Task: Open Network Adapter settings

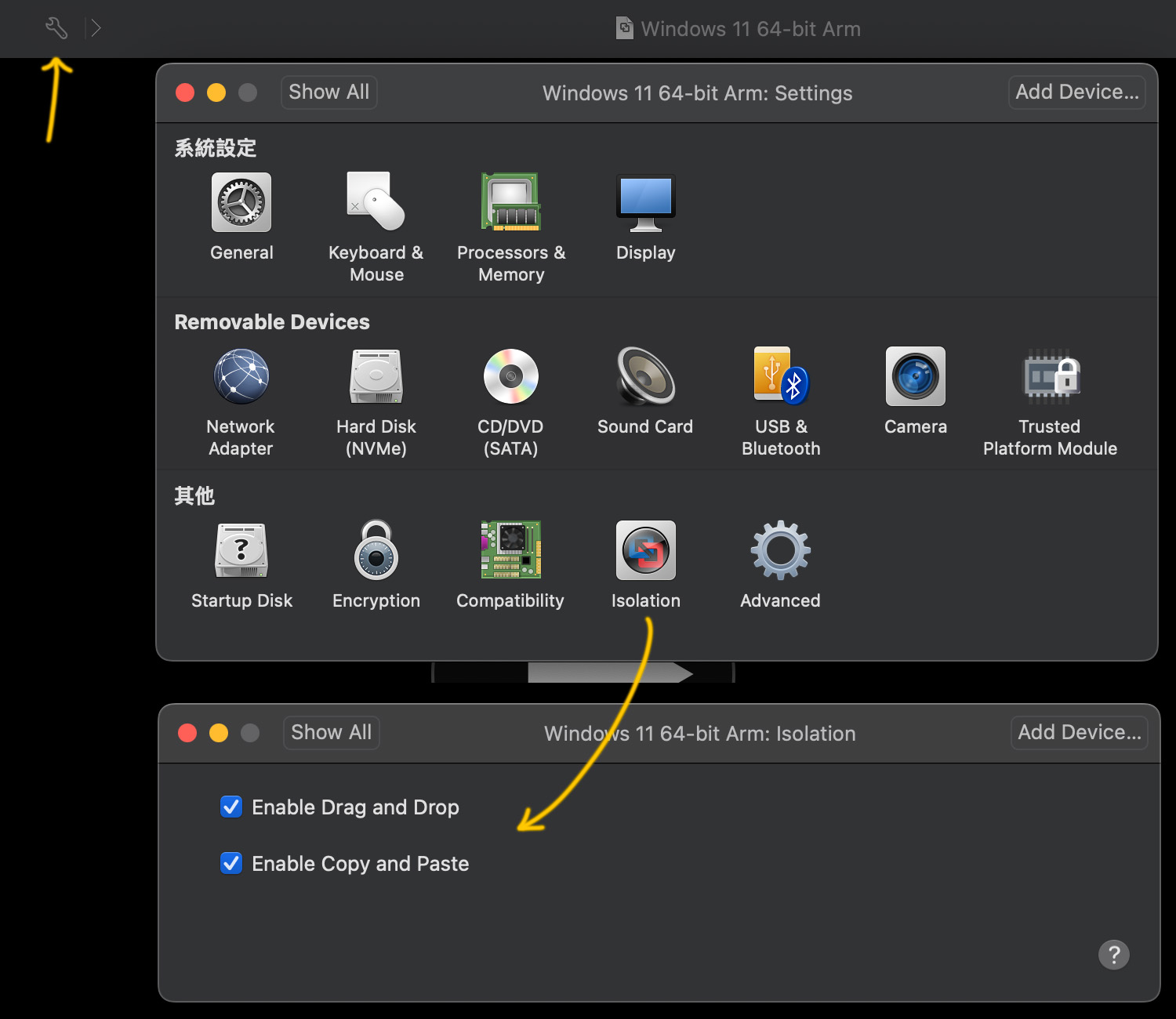Action: tap(241, 402)
